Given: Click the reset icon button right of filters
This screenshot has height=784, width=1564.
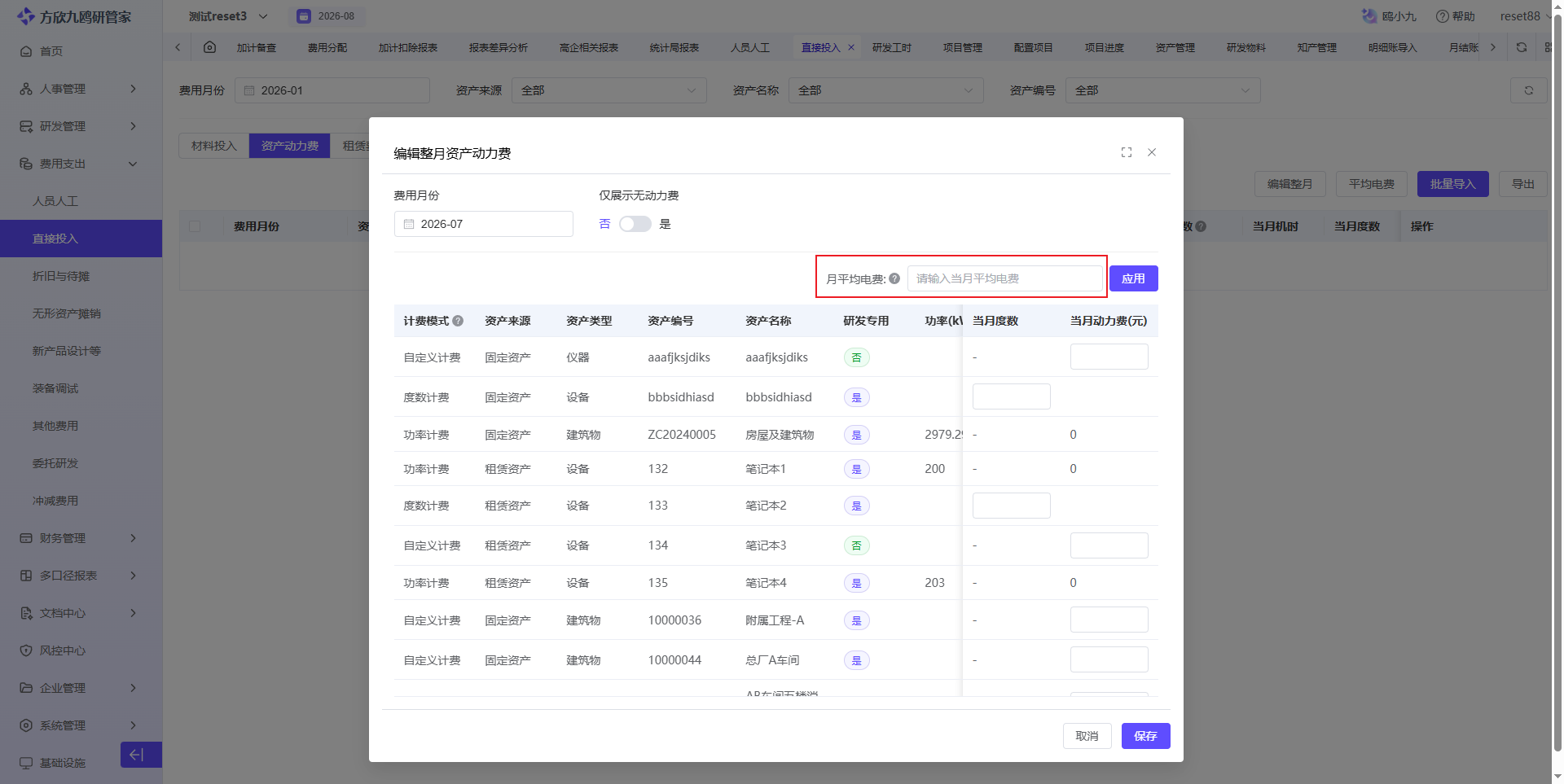Looking at the screenshot, I should tap(1529, 90).
